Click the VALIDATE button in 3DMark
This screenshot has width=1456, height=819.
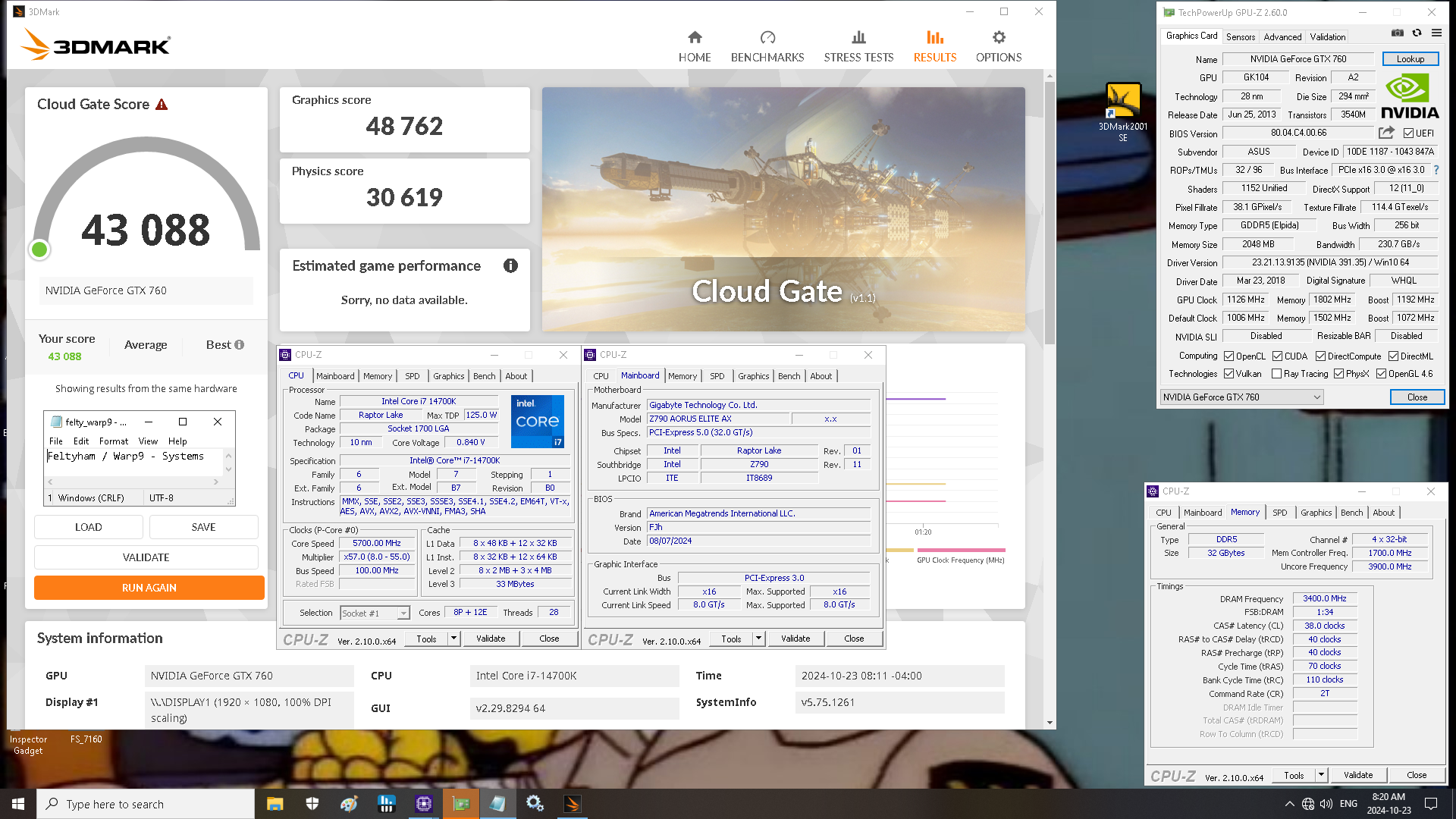coord(146,557)
